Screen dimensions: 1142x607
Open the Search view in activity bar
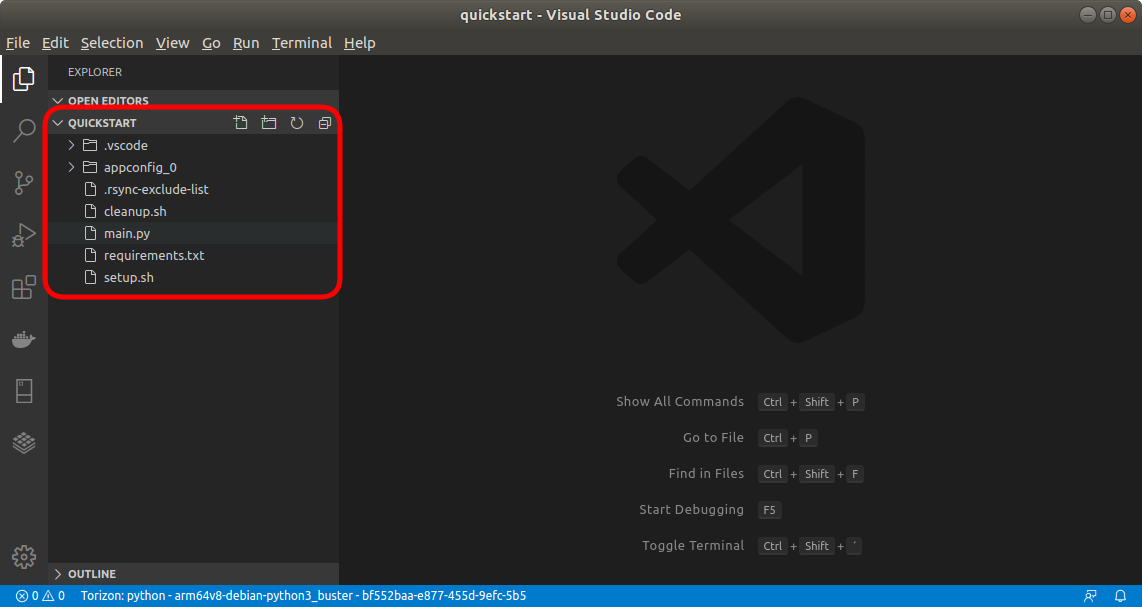point(24,131)
